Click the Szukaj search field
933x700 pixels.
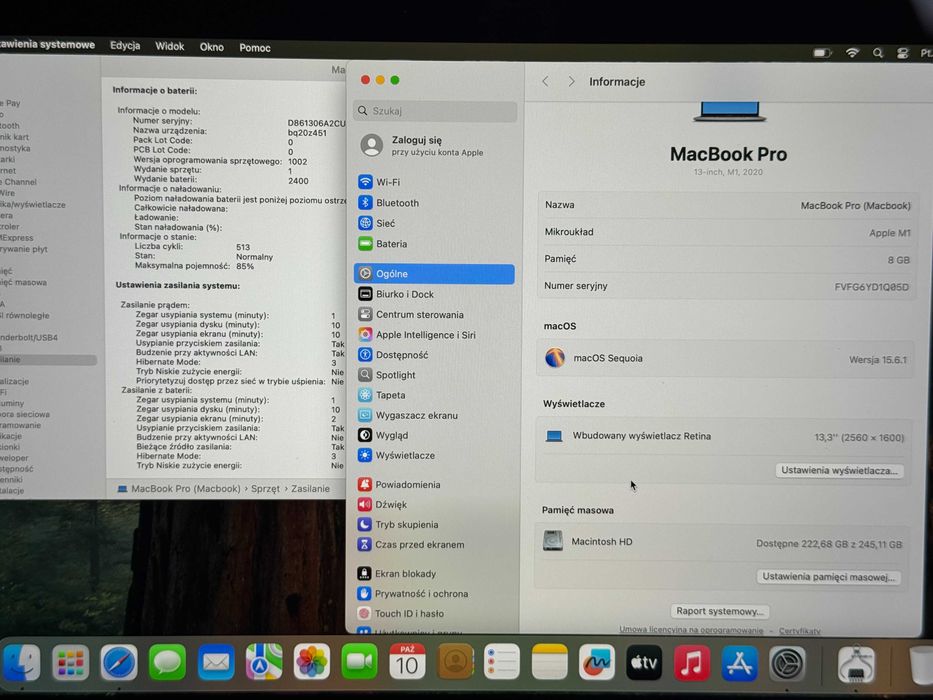click(x=435, y=111)
